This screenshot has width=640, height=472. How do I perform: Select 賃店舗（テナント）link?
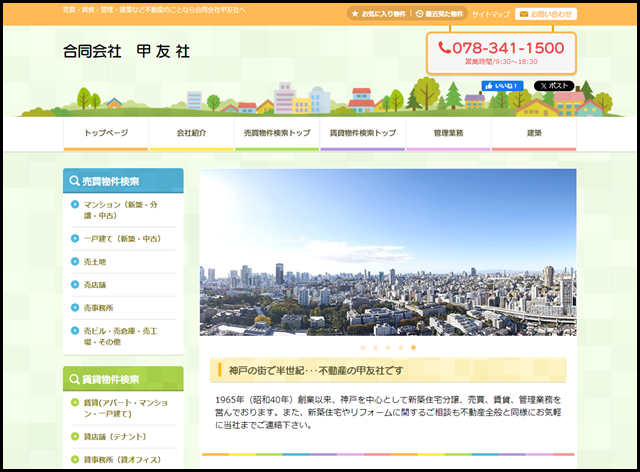[115, 436]
